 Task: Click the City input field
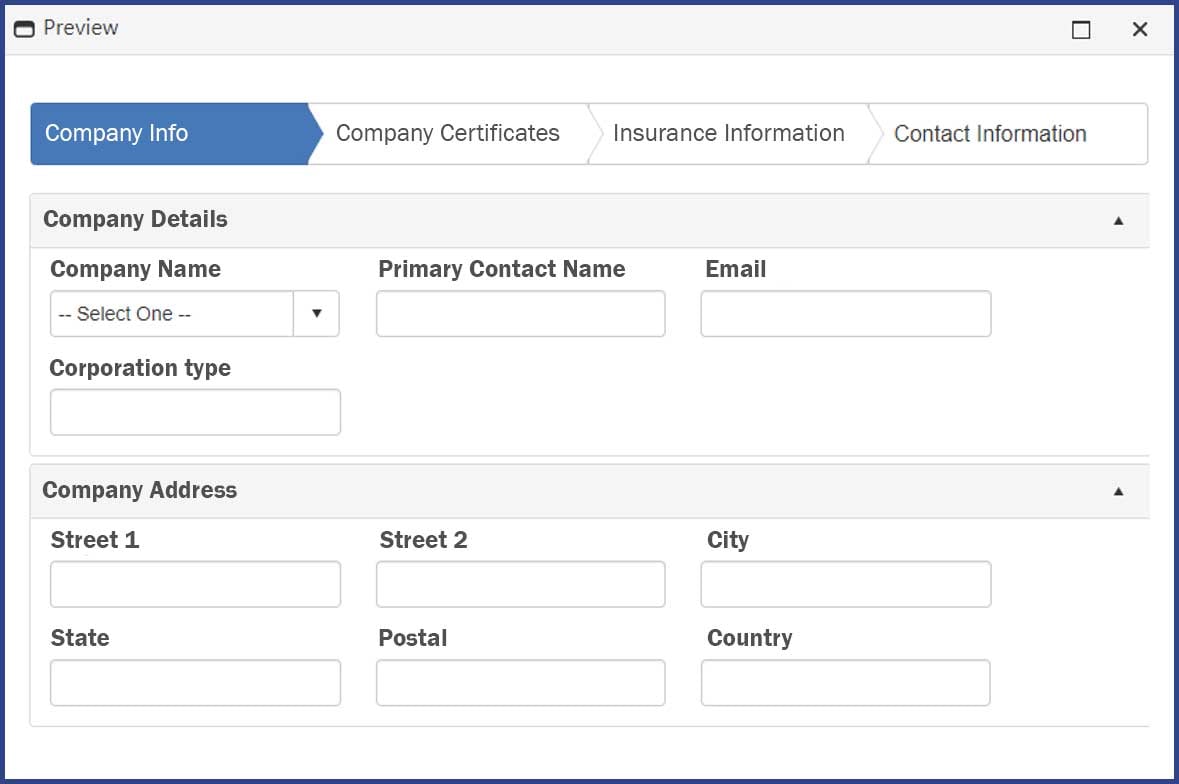click(845, 584)
